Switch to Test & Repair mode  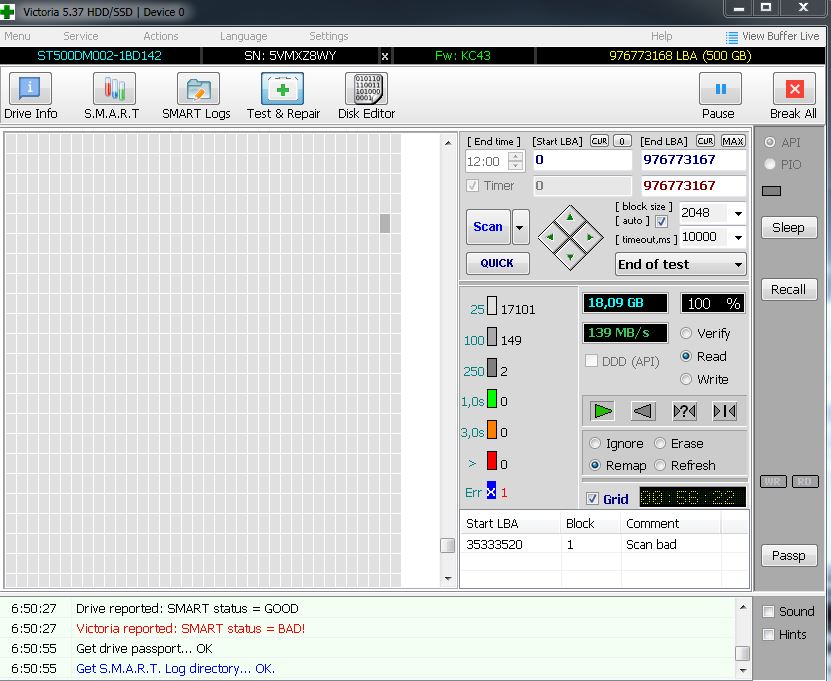click(283, 96)
